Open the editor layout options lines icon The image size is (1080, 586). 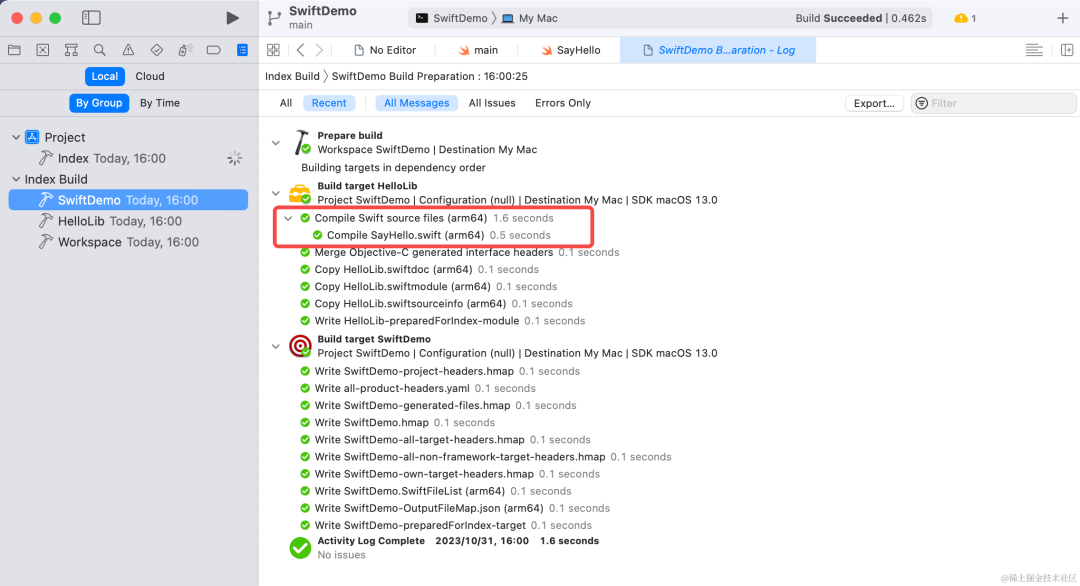click(x=1034, y=50)
